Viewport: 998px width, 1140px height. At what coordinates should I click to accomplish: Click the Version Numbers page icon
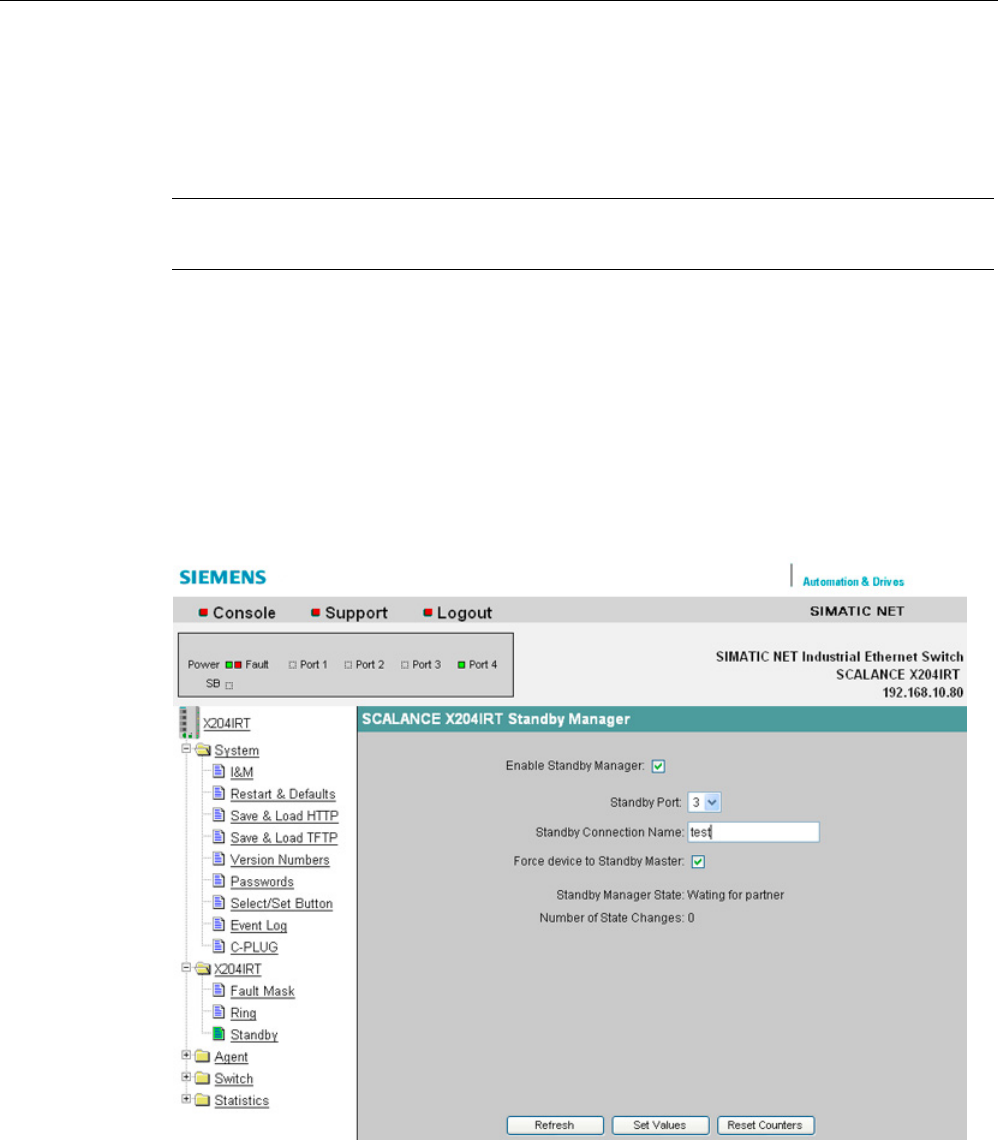point(218,859)
